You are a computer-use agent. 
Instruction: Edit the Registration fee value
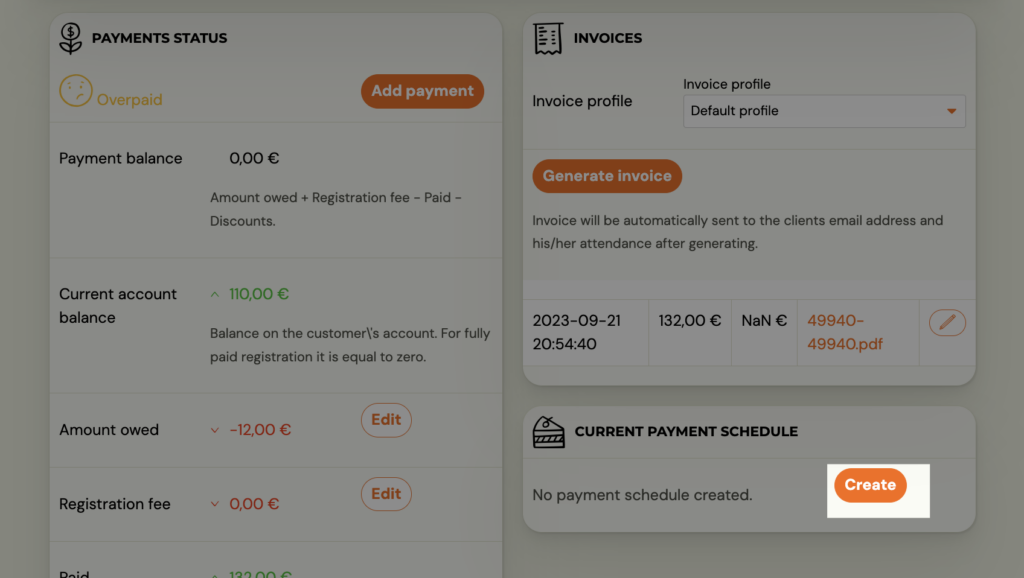coord(386,494)
